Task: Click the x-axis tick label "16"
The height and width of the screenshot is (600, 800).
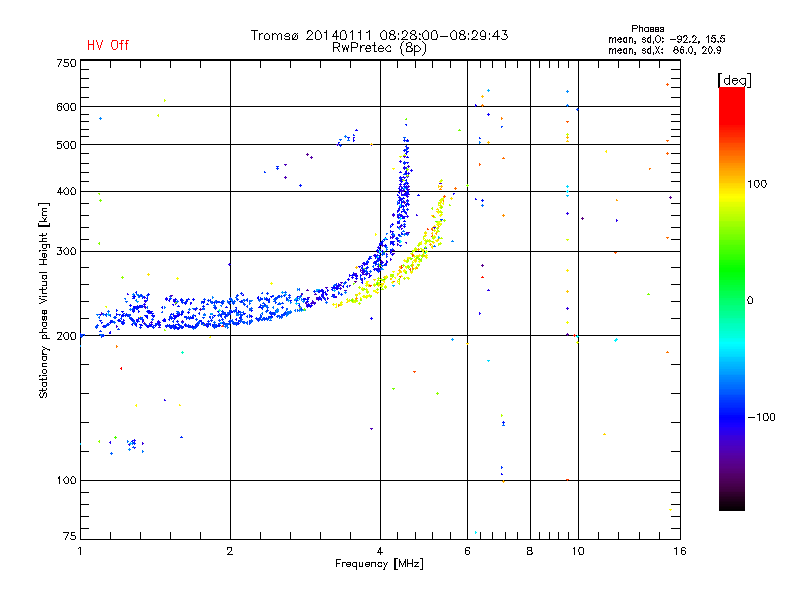Action: (x=680, y=551)
